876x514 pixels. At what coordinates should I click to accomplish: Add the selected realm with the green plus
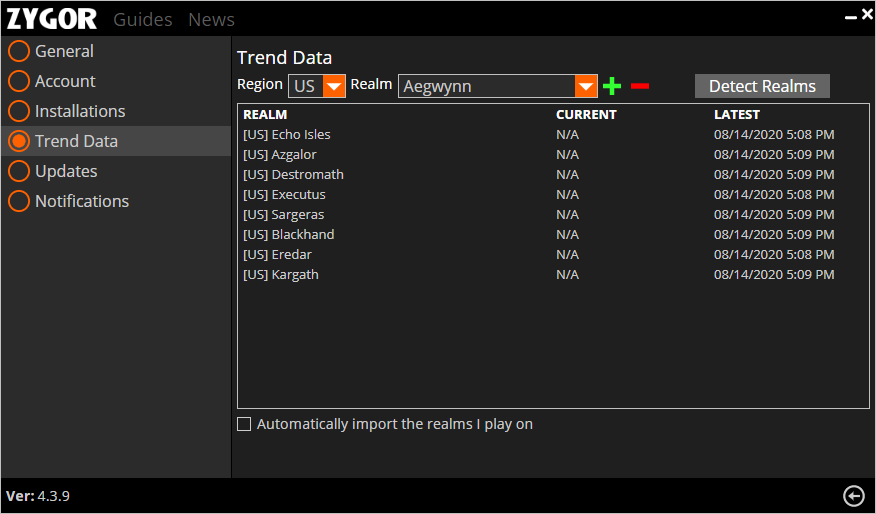tap(612, 86)
